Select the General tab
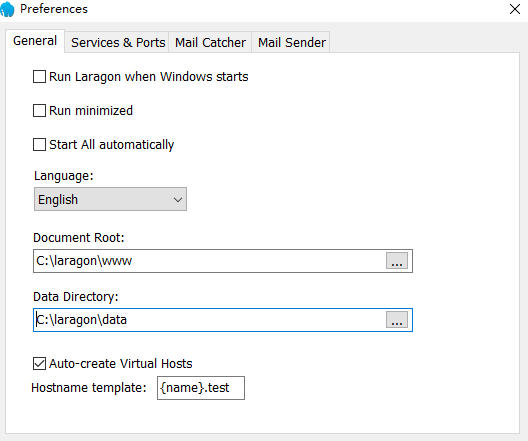Screen dimensions: 528x441 click(x=35, y=41)
